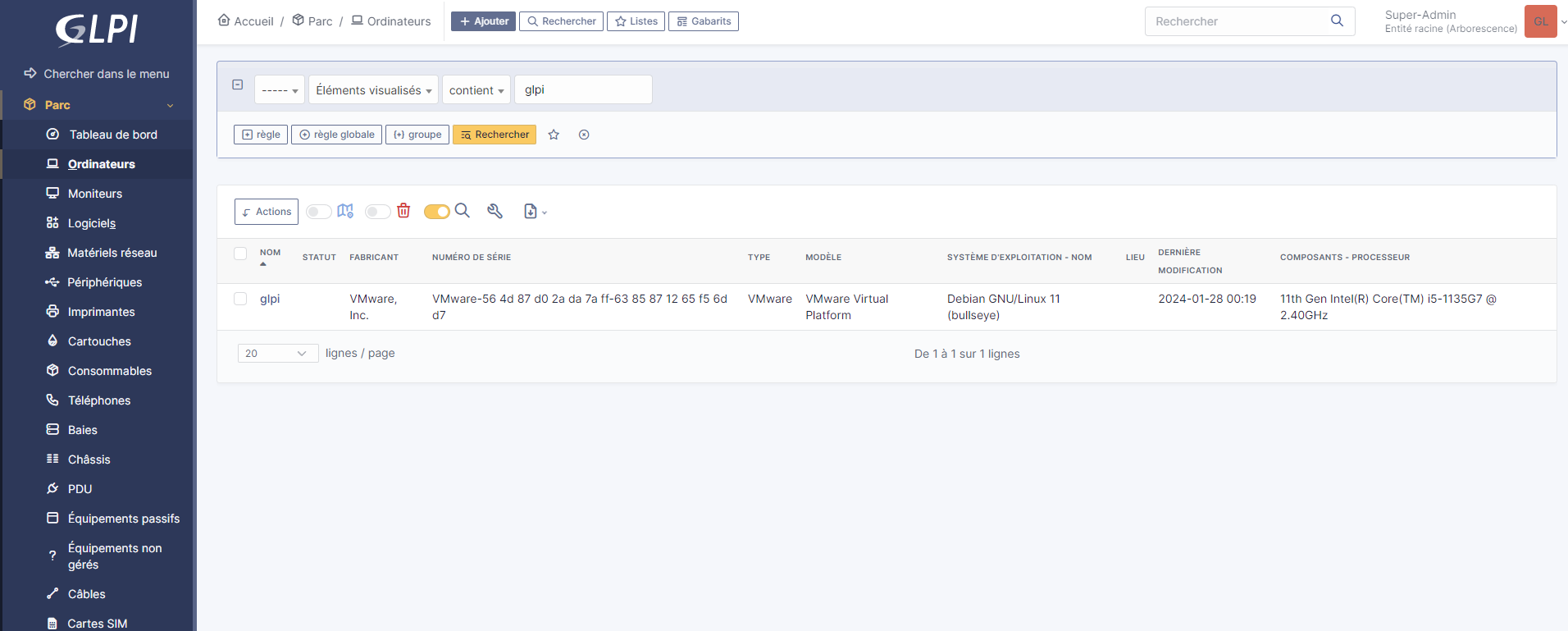The width and height of the screenshot is (1568, 631).
Task: Toggle the map display switch
Action: pyautogui.click(x=319, y=212)
